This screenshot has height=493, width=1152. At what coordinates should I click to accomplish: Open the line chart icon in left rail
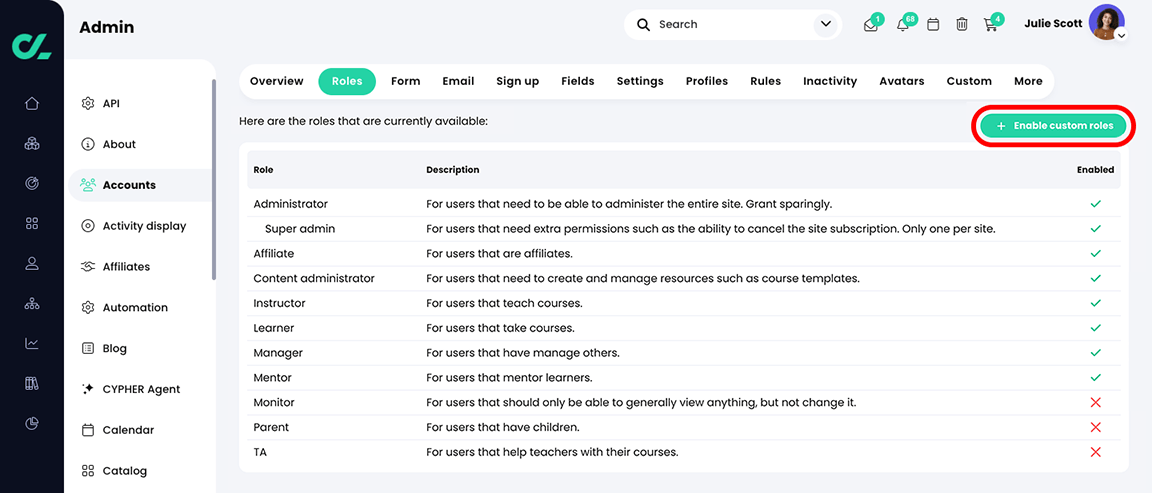pyautogui.click(x=32, y=343)
